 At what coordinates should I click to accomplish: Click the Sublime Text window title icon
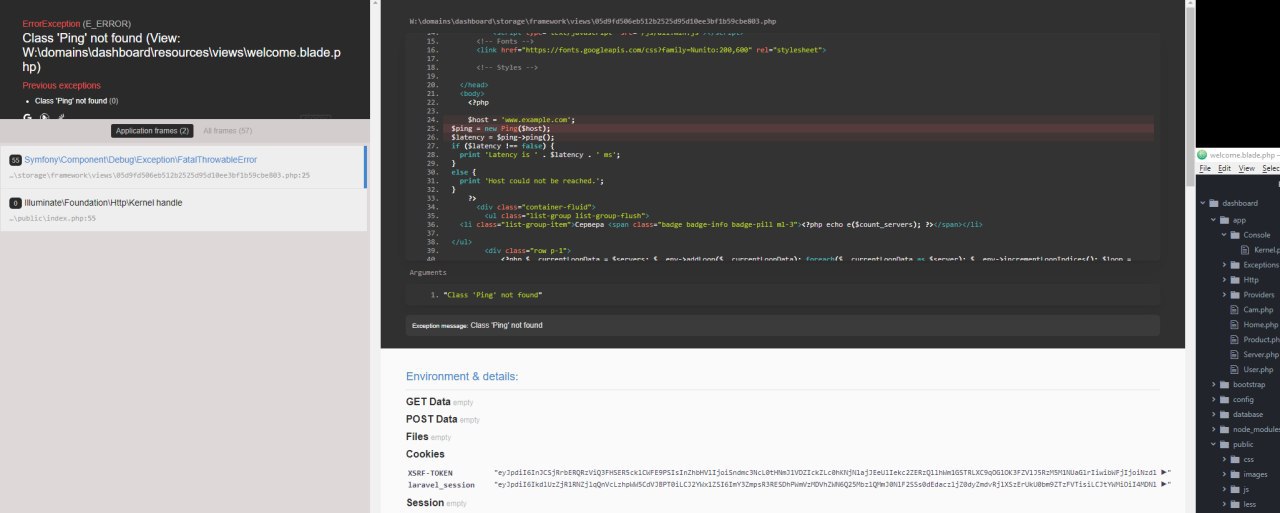1204,155
